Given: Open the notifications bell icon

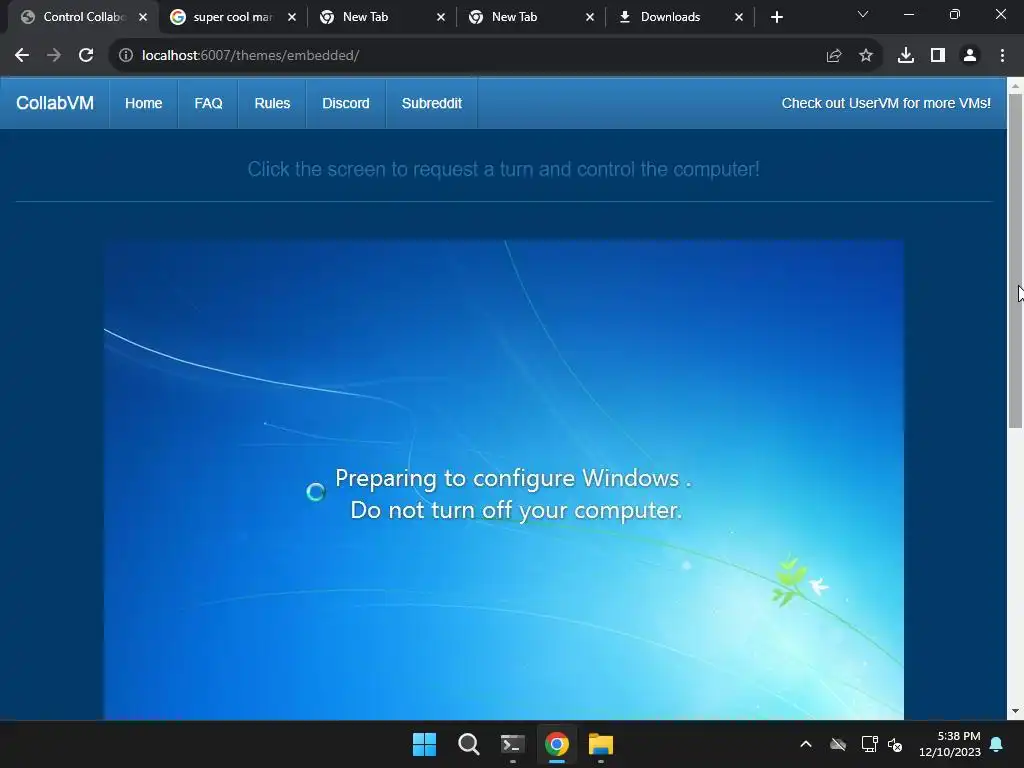Looking at the screenshot, I should (x=997, y=744).
